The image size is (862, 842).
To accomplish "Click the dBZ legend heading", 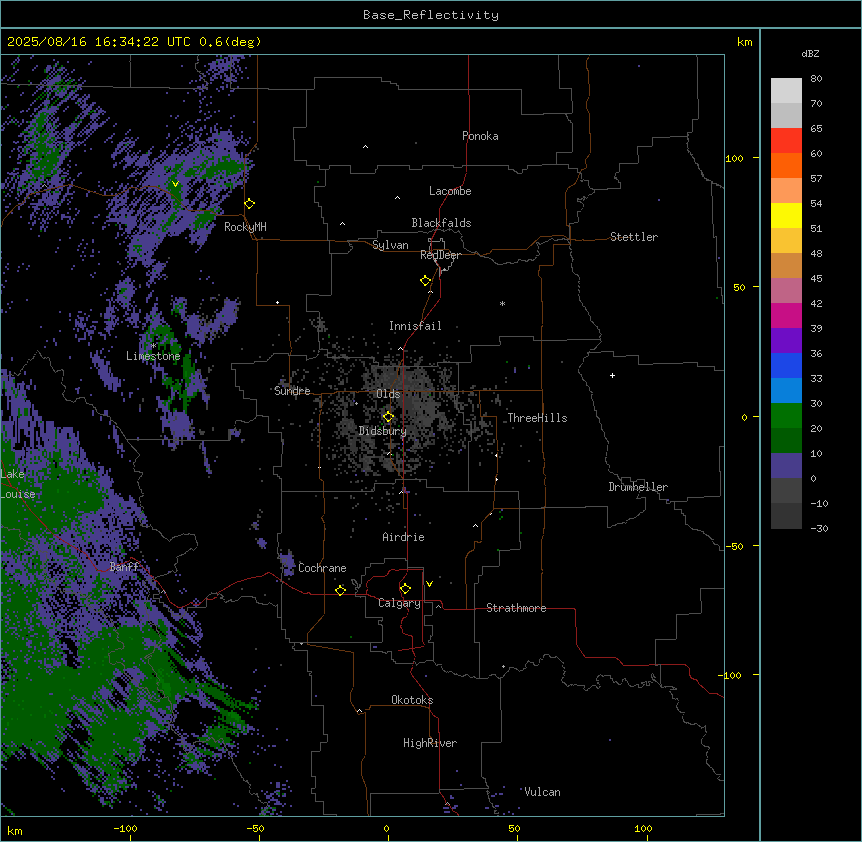I will click(810, 54).
